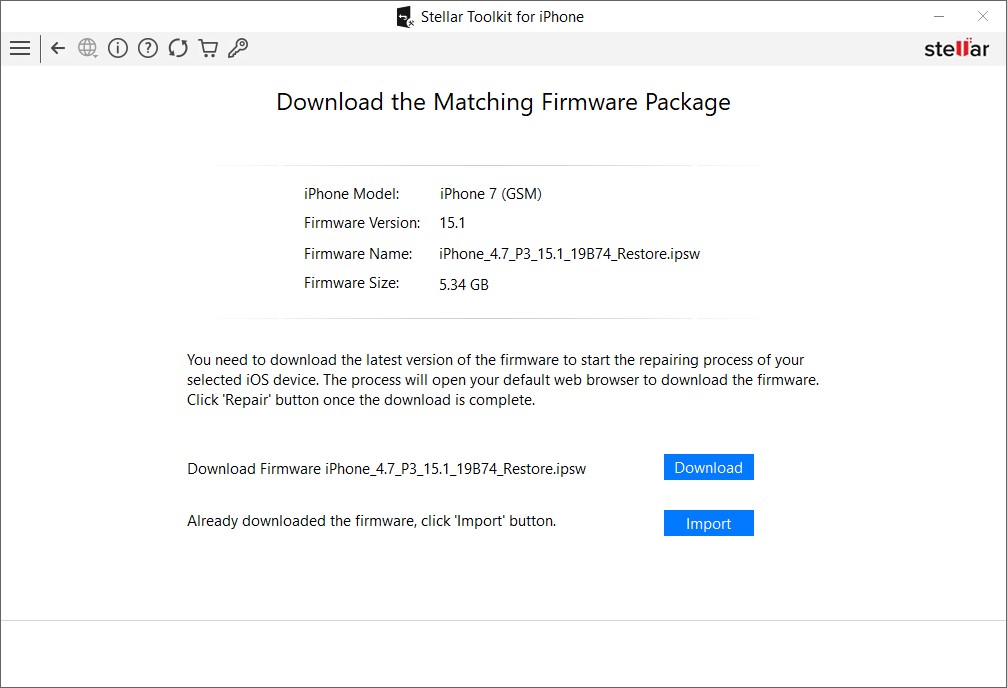The width and height of the screenshot is (1007, 688).
Task: Click the Stellar logo in the toolbar
Action: (x=956, y=49)
